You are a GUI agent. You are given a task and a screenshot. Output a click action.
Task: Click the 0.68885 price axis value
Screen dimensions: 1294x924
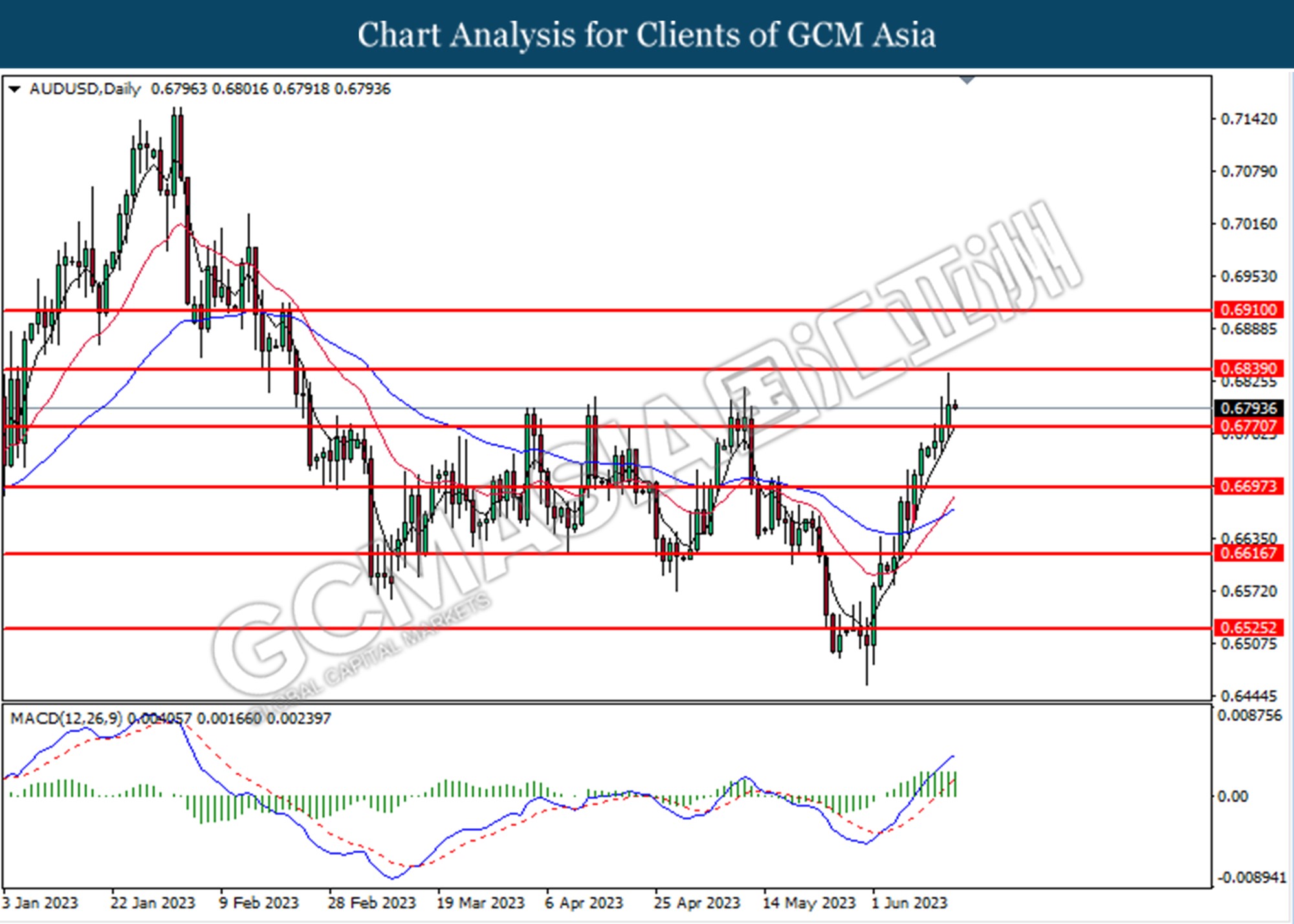pyautogui.click(x=1249, y=329)
